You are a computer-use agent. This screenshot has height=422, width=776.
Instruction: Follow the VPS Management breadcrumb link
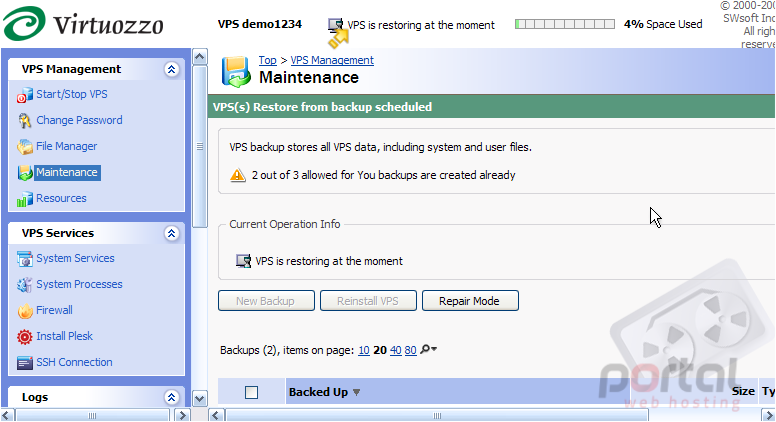pos(332,60)
